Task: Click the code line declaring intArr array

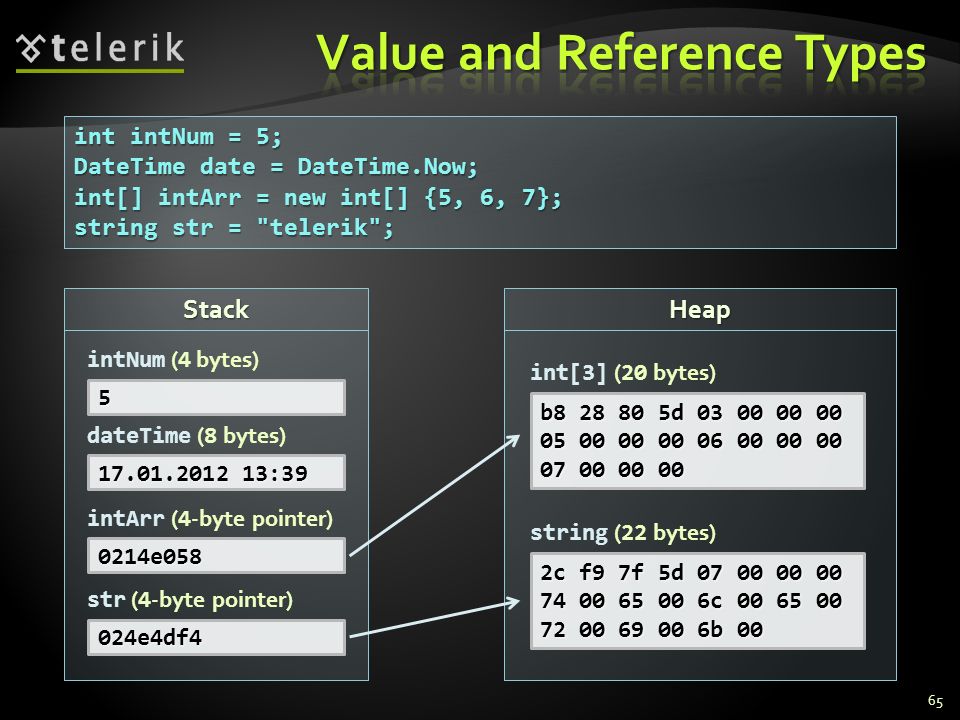Action: click(x=317, y=197)
